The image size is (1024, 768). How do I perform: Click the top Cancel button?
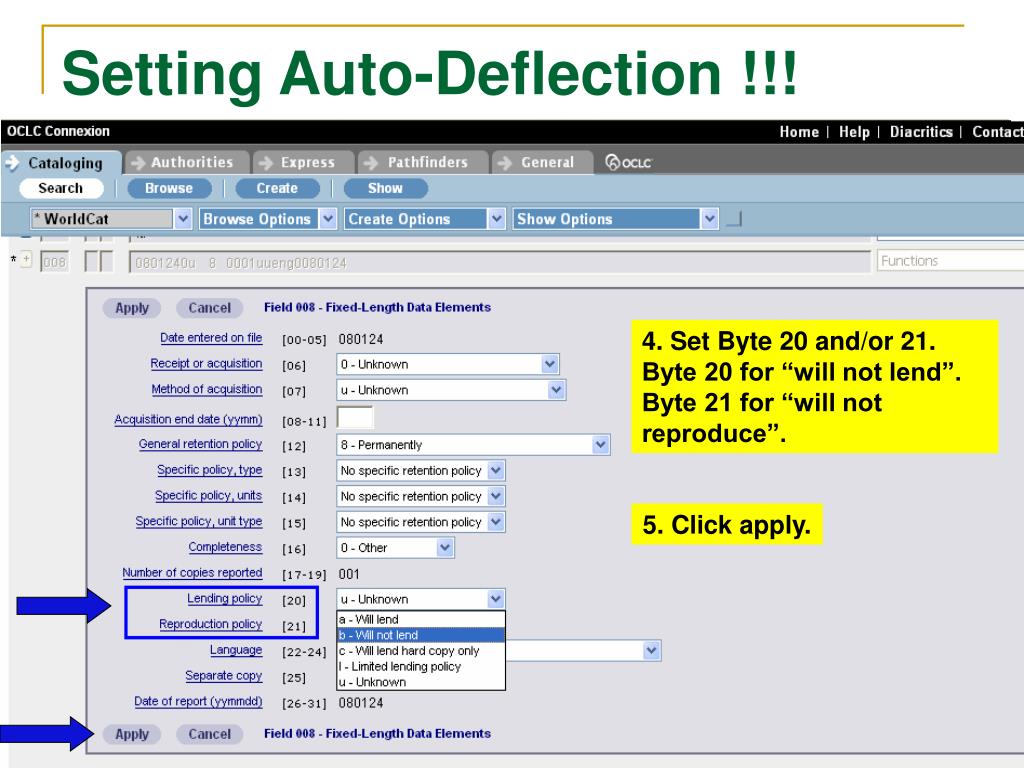210,308
